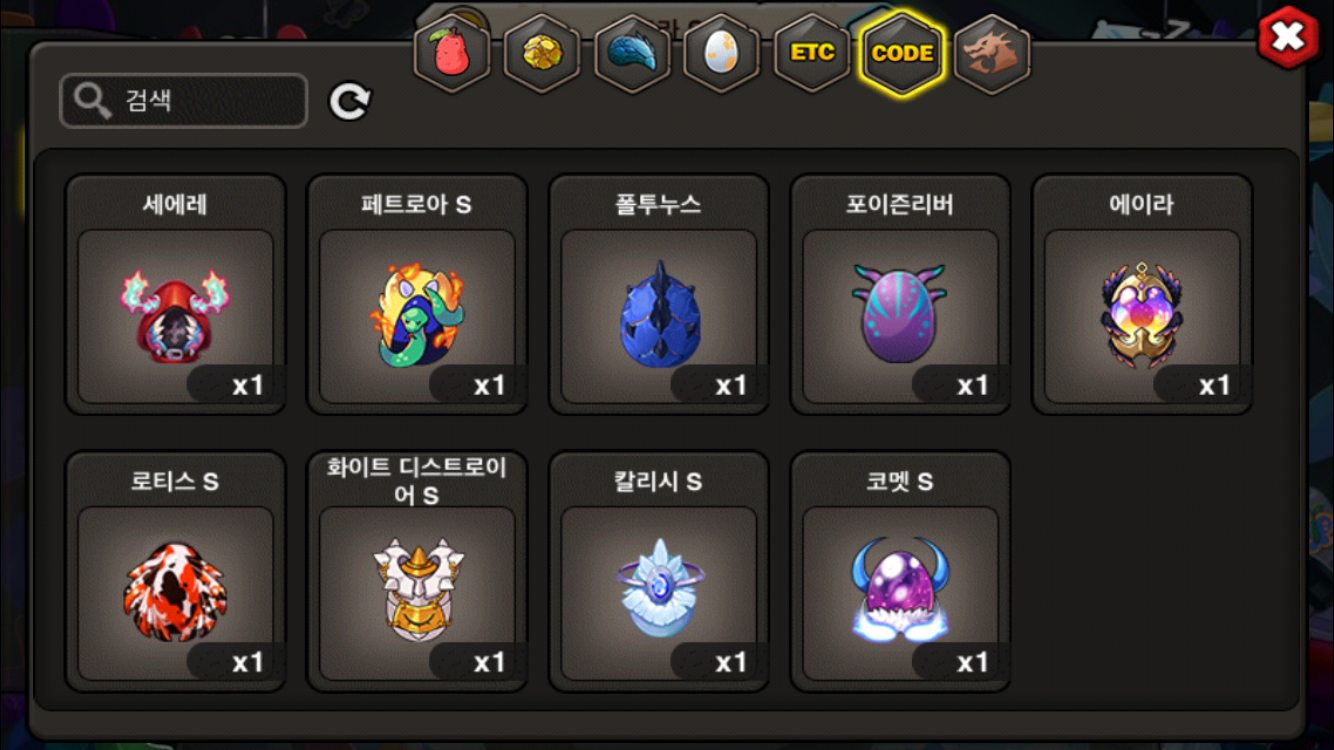Screen dimensions: 1334x750
Task: Select the spotted egg category tab
Action: point(722,53)
